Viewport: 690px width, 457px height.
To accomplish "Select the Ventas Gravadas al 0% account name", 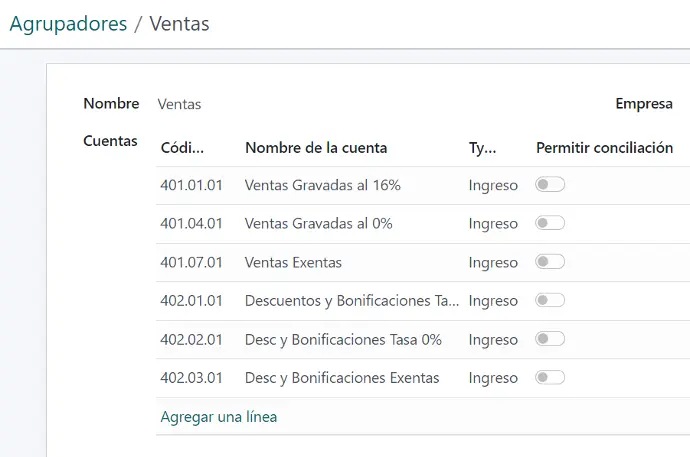I will coord(318,223).
